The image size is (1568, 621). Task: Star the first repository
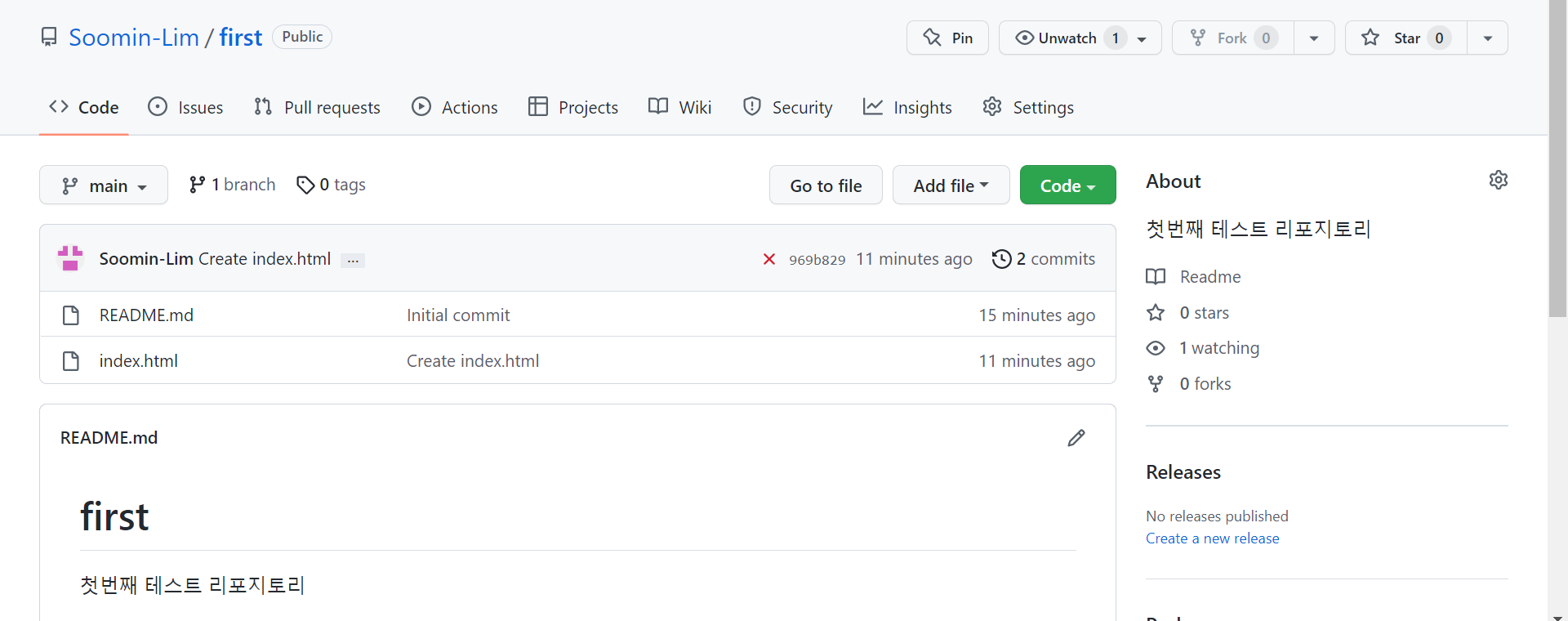(1406, 38)
